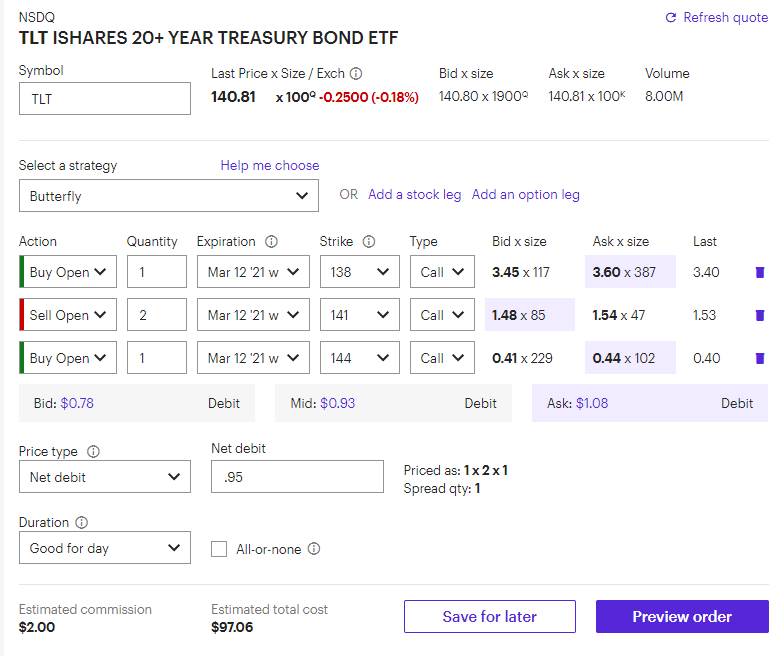The height and width of the screenshot is (656, 780).
Task: Open the 141 strike dropdown
Action: coord(360,315)
